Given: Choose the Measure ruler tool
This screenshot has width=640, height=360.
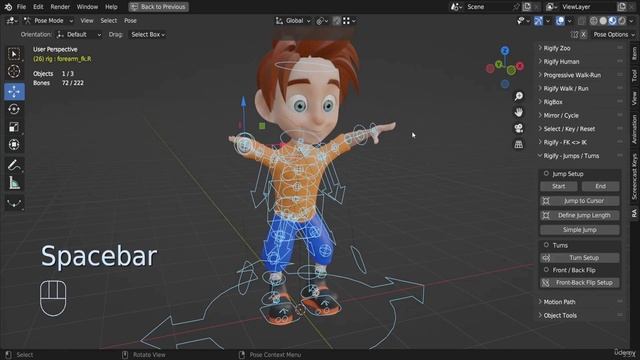Looking at the screenshot, I should click(14, 183).
